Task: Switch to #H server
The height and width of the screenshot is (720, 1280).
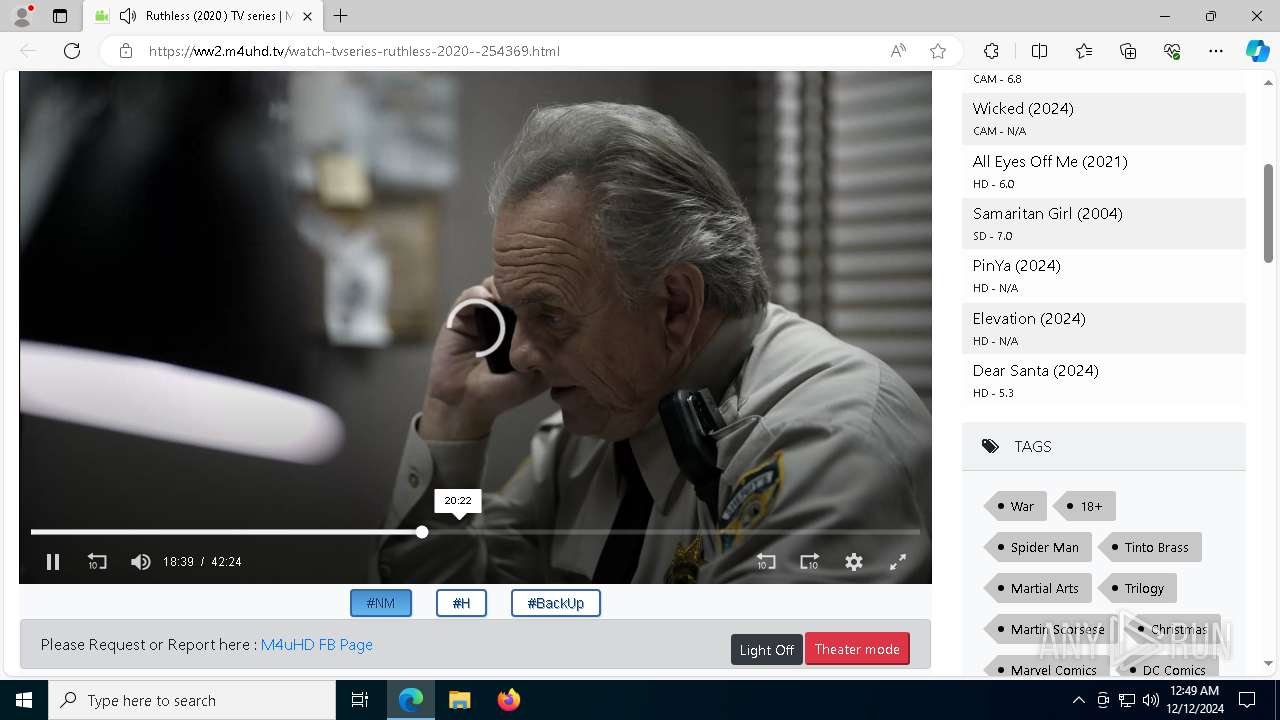Action: [x=461, y=603]
